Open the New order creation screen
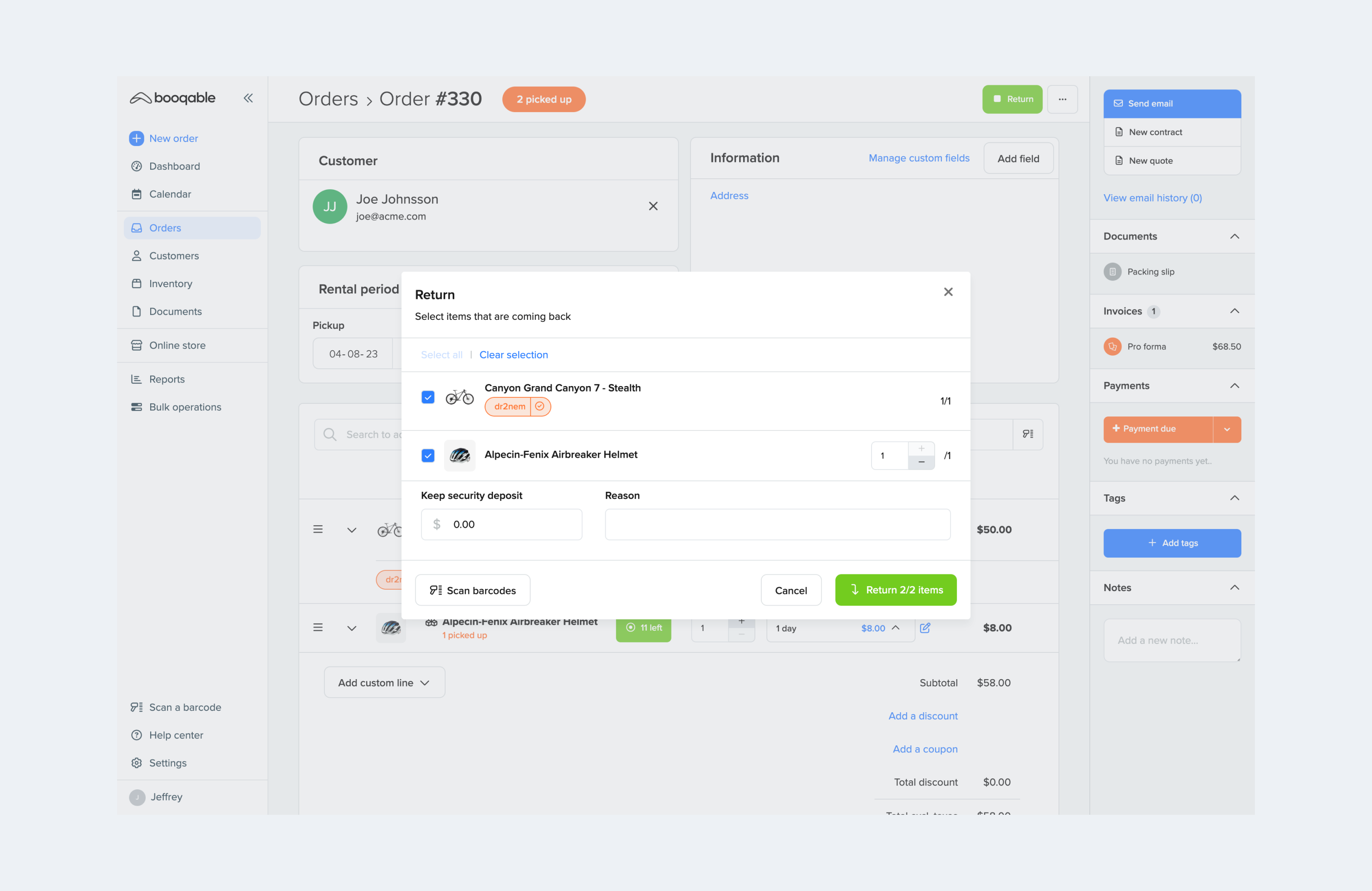Screen dimensions: 1372x891 [173, 138]
